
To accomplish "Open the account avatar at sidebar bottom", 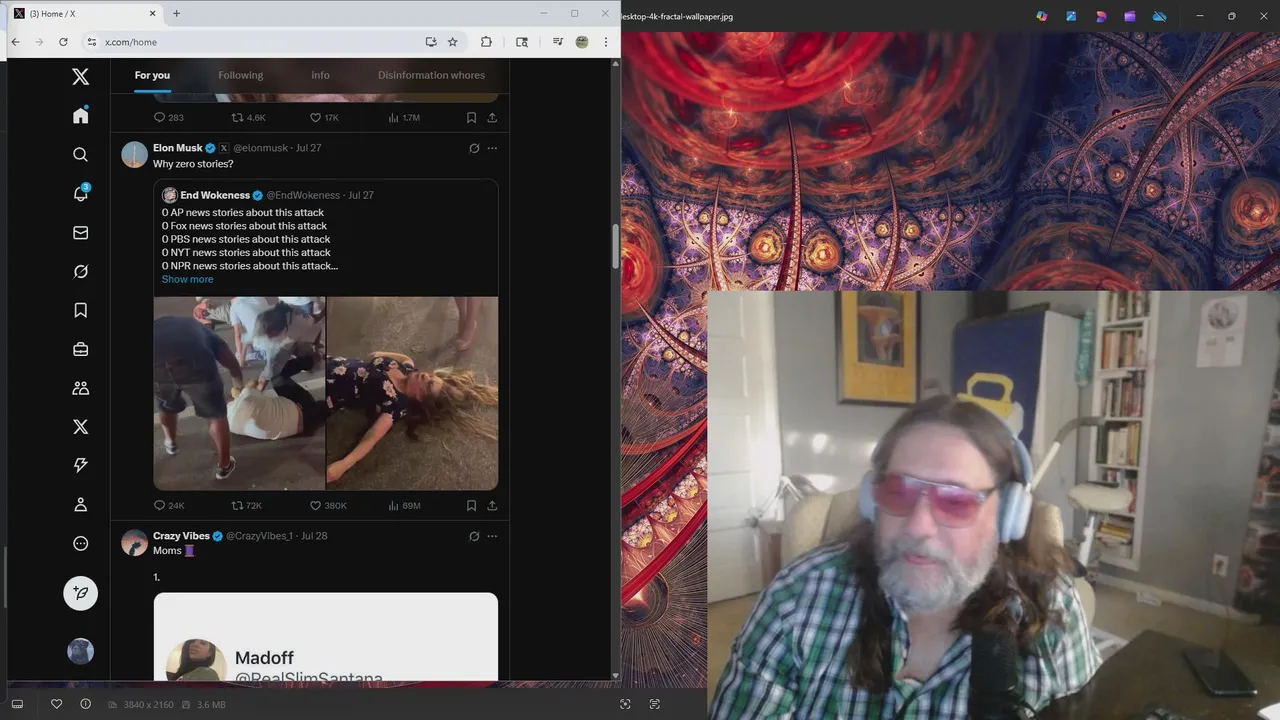I will click(81, 652).
